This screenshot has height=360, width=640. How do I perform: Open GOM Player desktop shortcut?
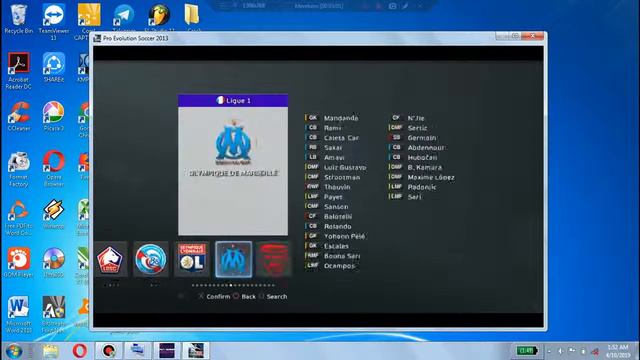point(18,262)
